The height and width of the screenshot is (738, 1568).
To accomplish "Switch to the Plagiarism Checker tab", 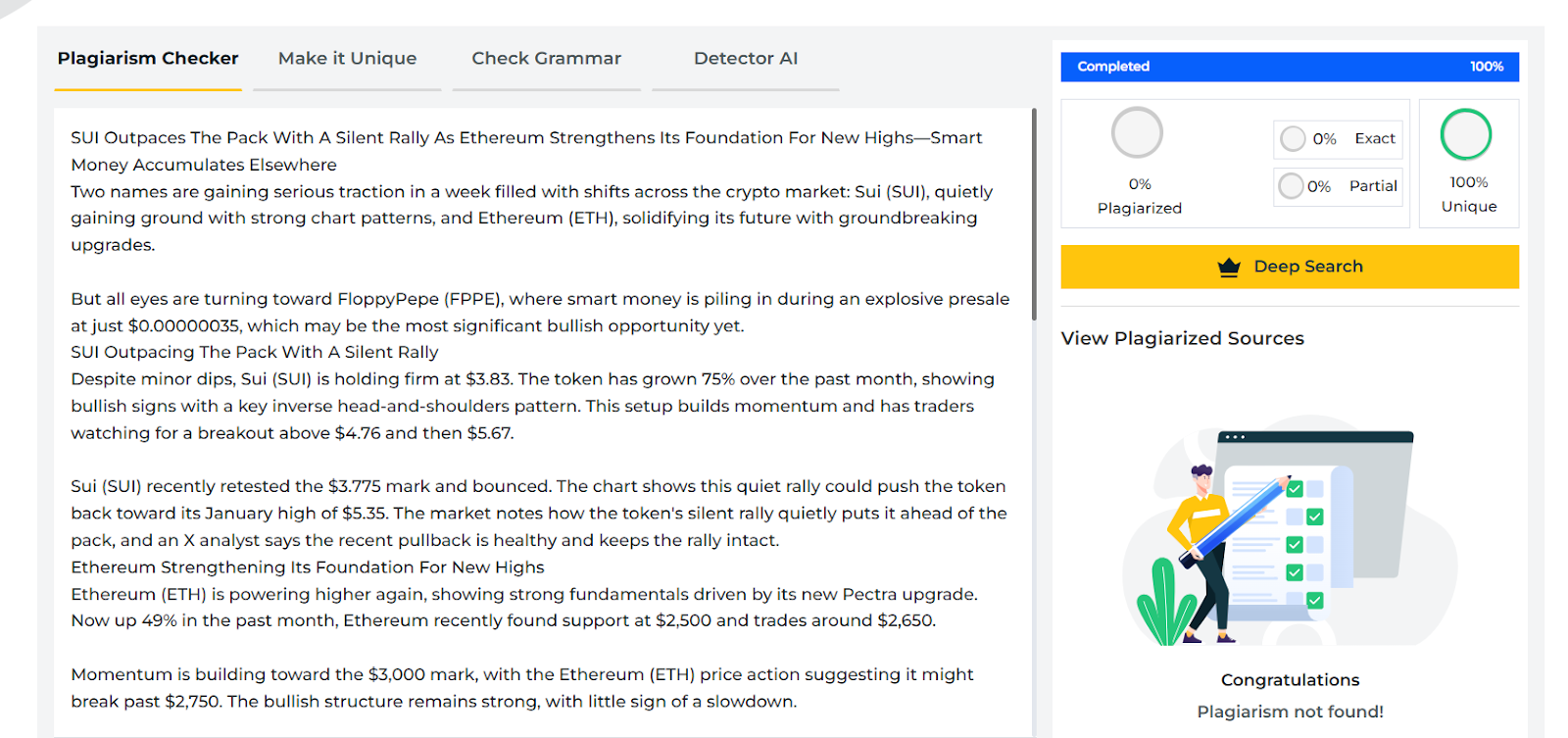I will [148, 59].
